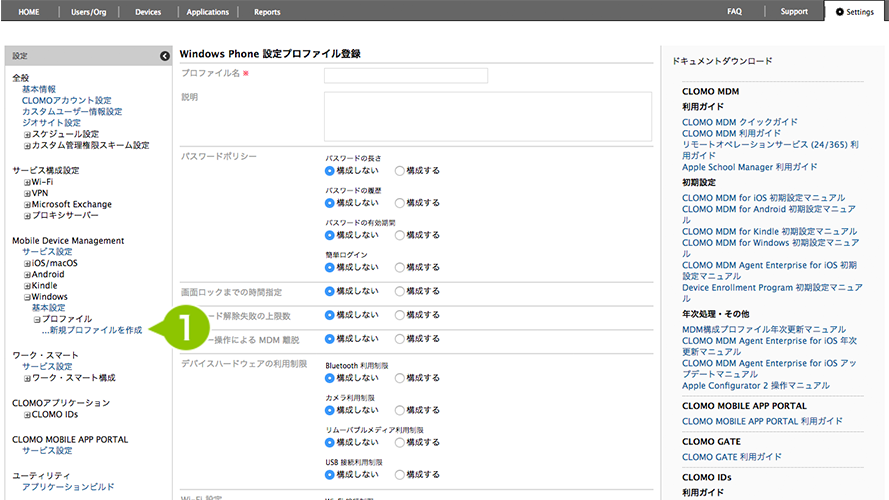
Task: Select 構成する for リムーバブルメディア利用制限
Action: (x=400, y=443)
